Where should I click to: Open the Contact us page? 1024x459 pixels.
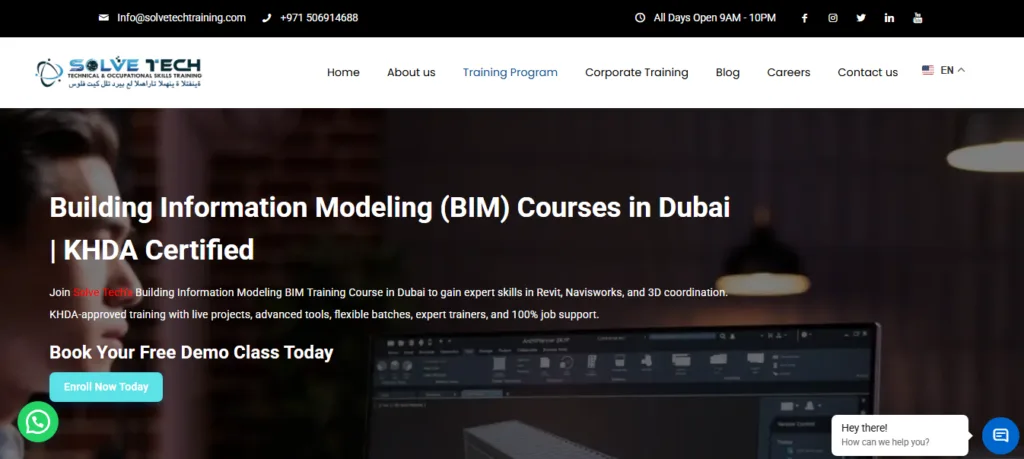coord(867,72)
